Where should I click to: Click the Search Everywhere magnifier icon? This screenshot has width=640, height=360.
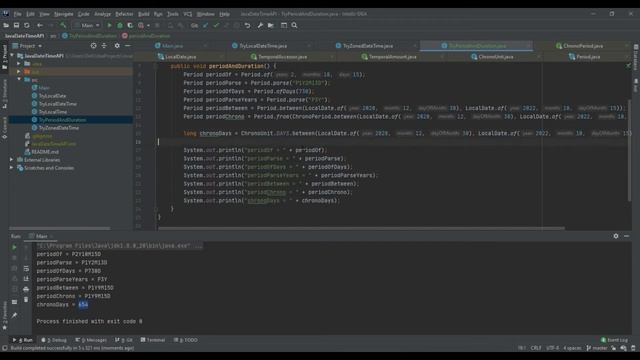tap(294, 25)
